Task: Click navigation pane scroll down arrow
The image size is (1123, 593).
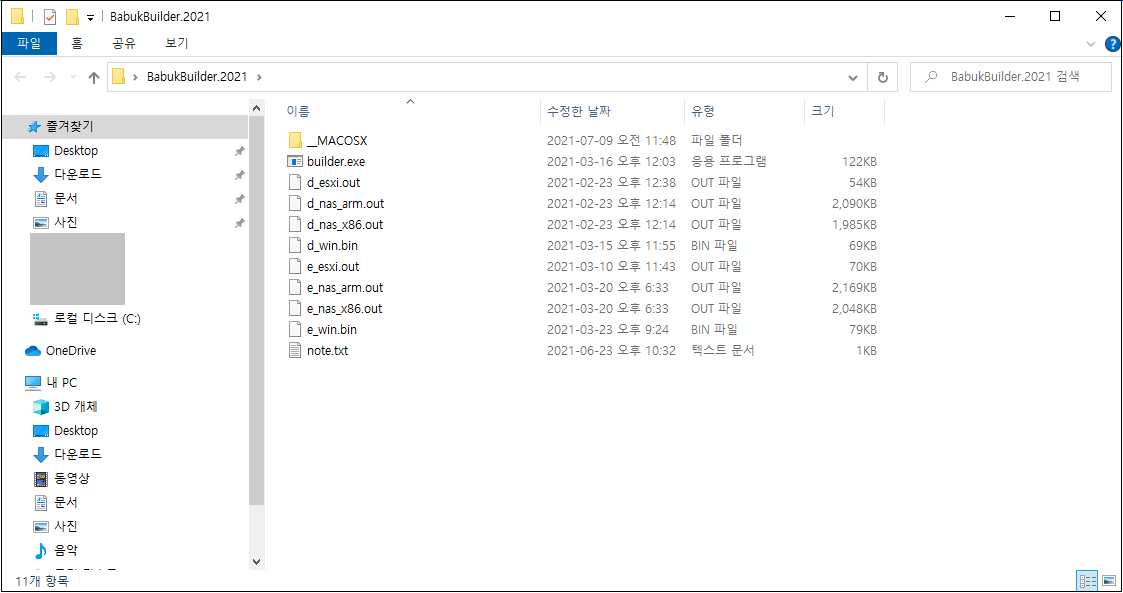Action: (x=256, y=562)
